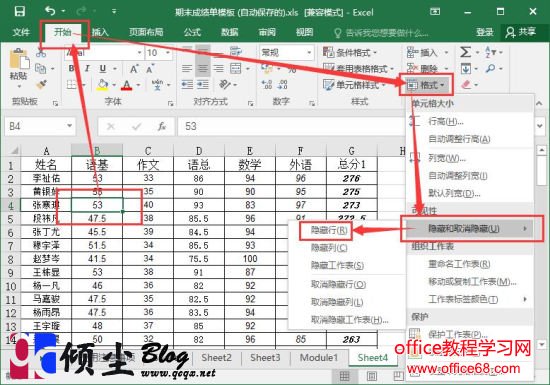The image size is (550, 385).
Task: Toggle center alignment
Action: [203, 68]
